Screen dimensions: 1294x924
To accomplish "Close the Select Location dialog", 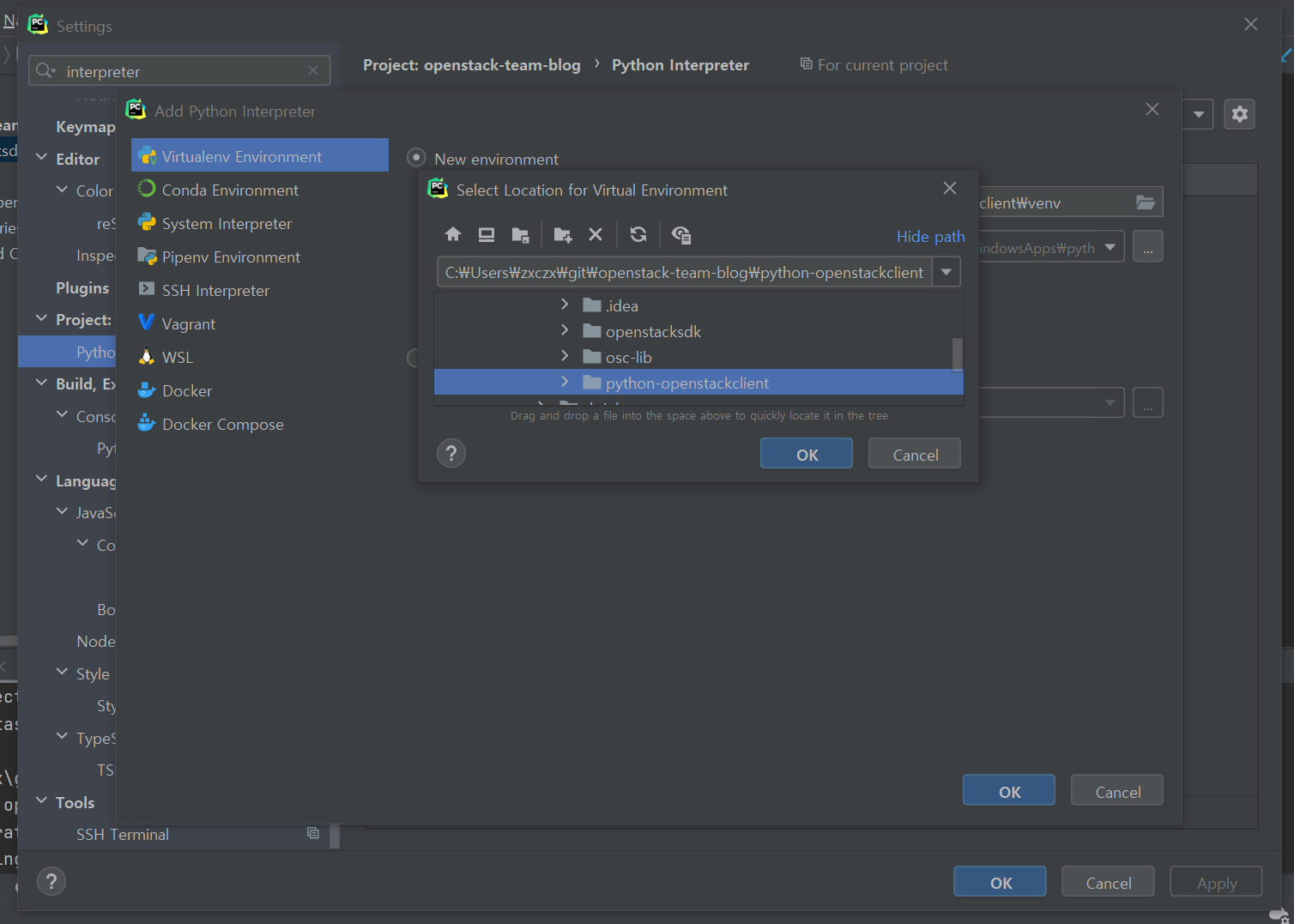I will [x=949, y=188].
